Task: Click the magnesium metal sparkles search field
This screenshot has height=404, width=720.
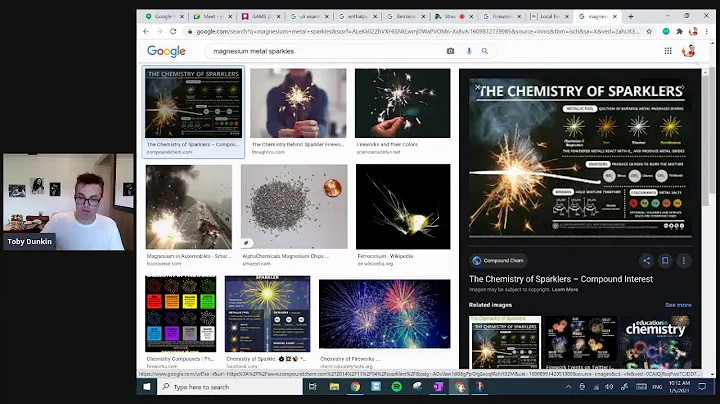Action: (326, 51)
